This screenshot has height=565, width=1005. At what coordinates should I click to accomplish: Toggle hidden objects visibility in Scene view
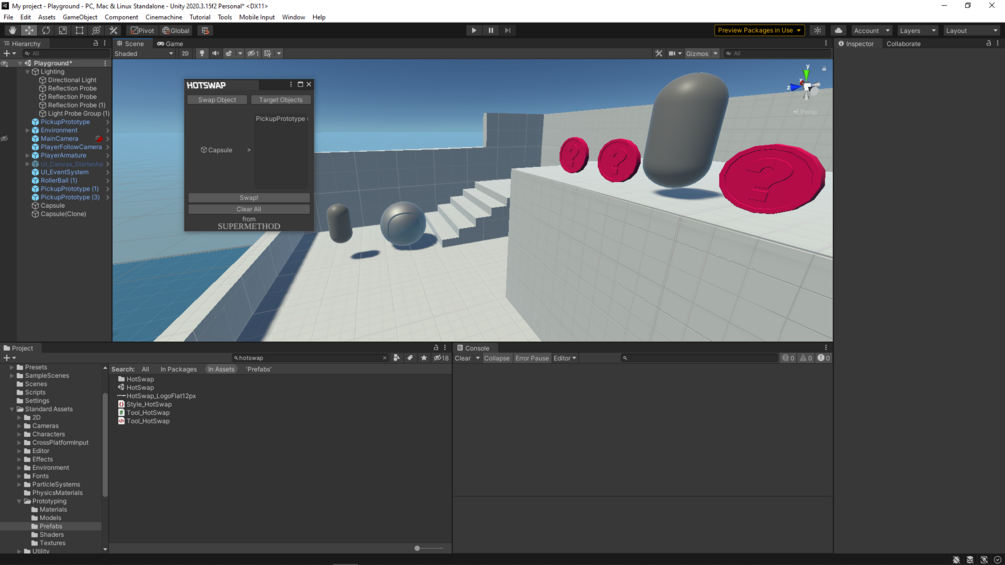253,53
